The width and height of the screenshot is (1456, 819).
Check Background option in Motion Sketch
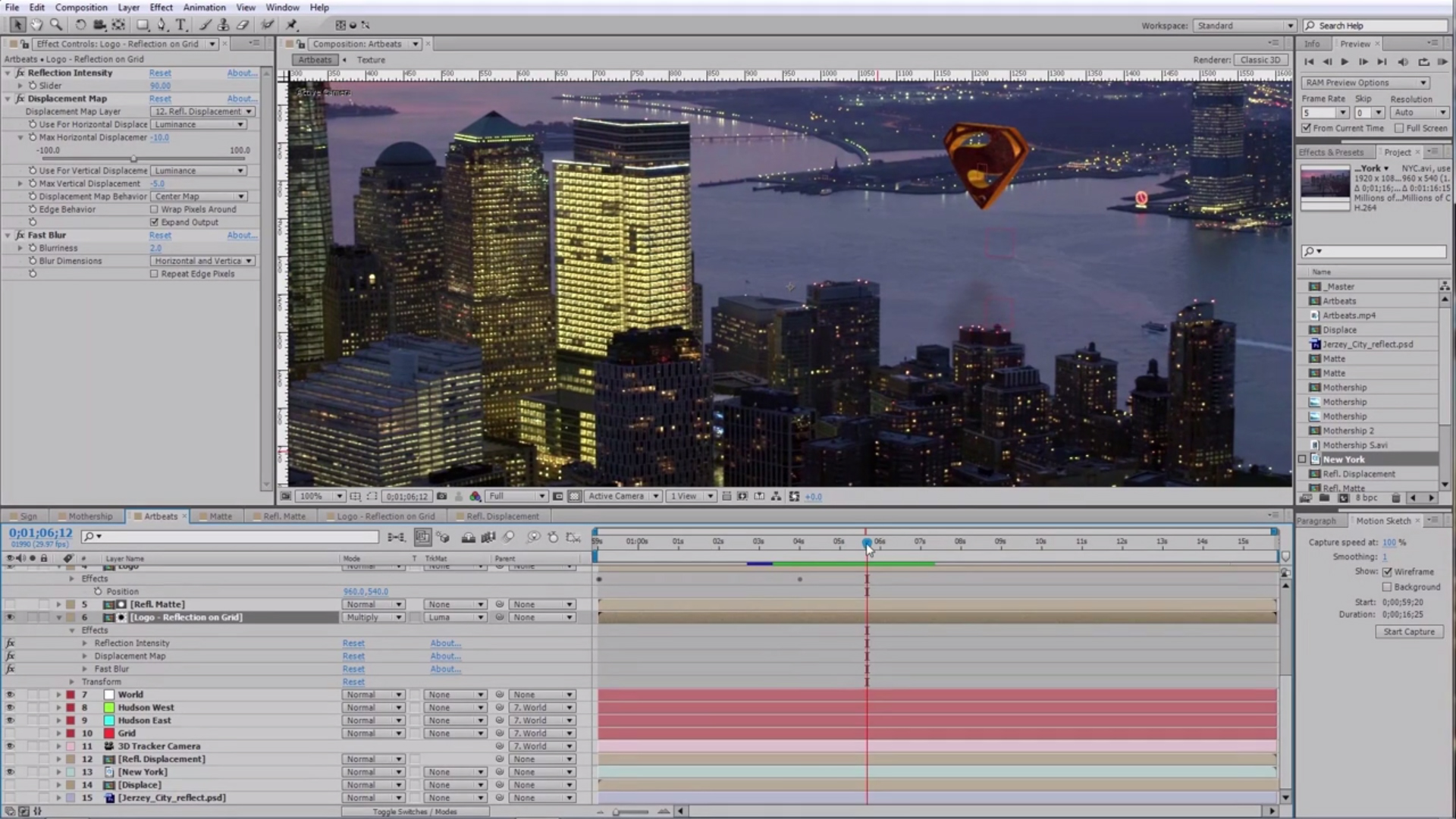[x=1387, y=587]
